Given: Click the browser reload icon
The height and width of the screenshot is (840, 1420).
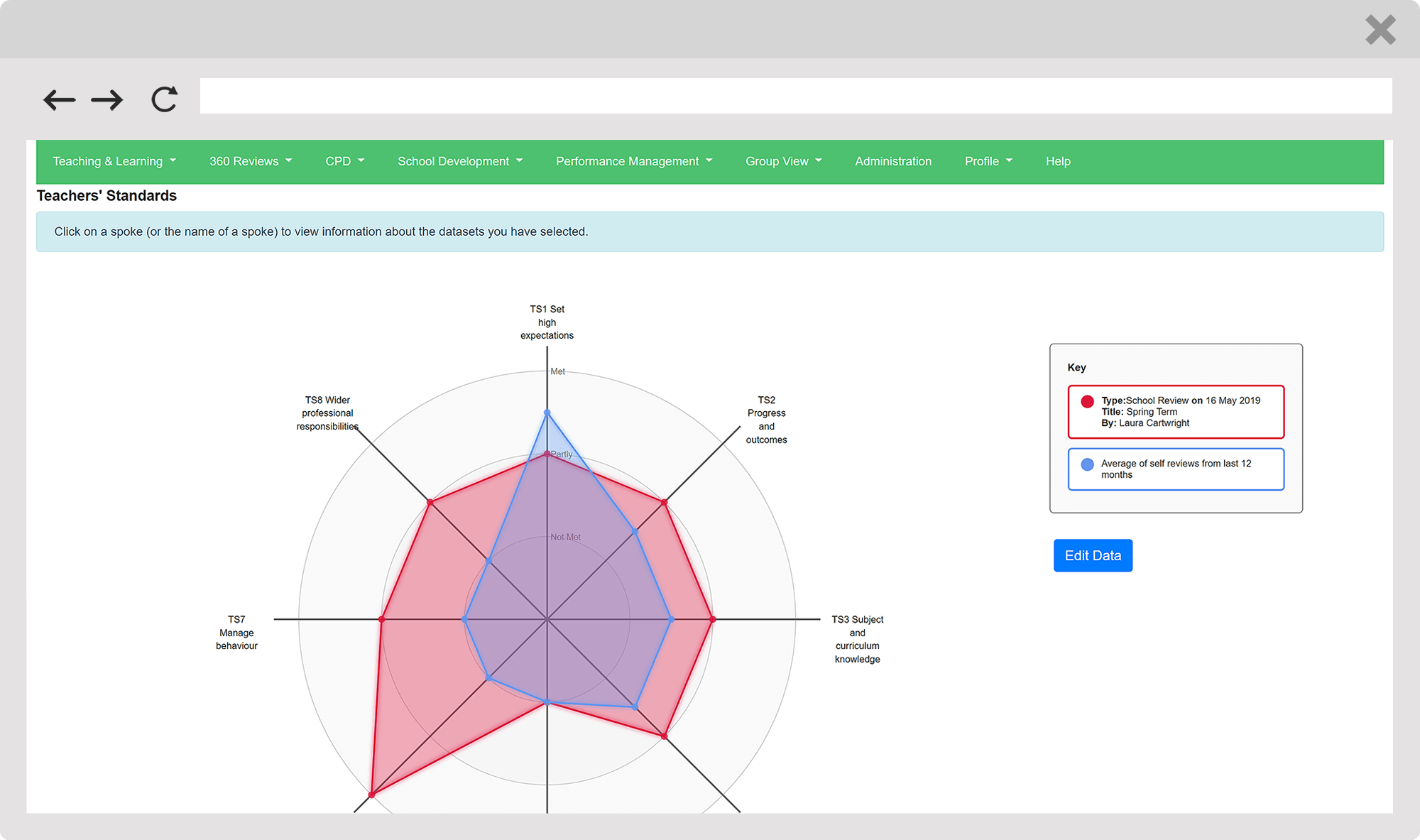Looking at the screenshot, I should coord(164,99).
